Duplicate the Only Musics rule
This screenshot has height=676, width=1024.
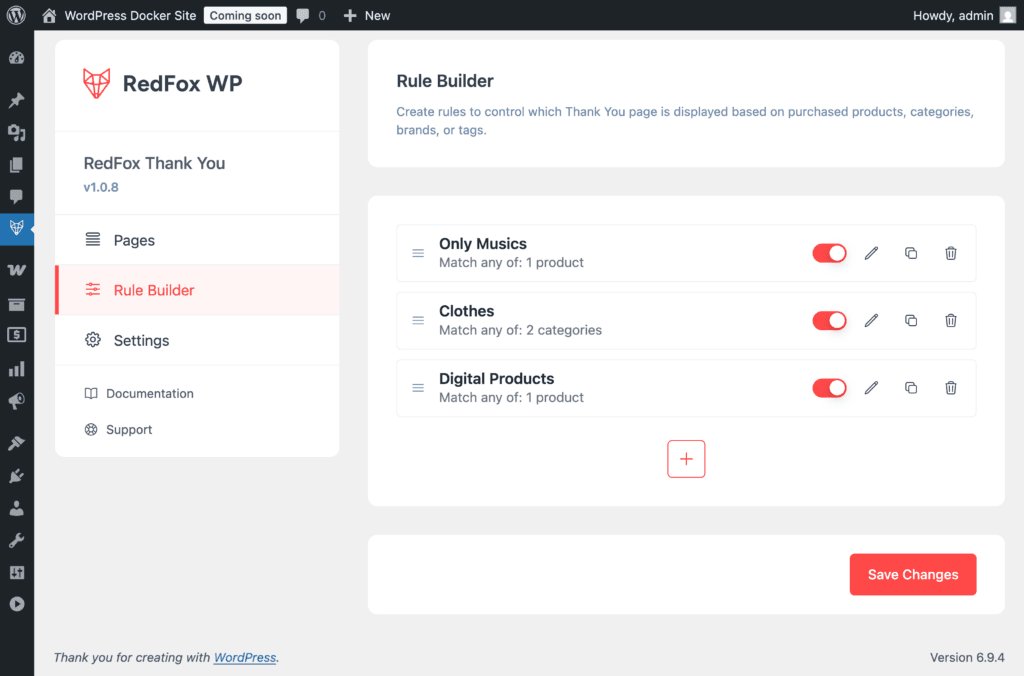pos(911,254)
